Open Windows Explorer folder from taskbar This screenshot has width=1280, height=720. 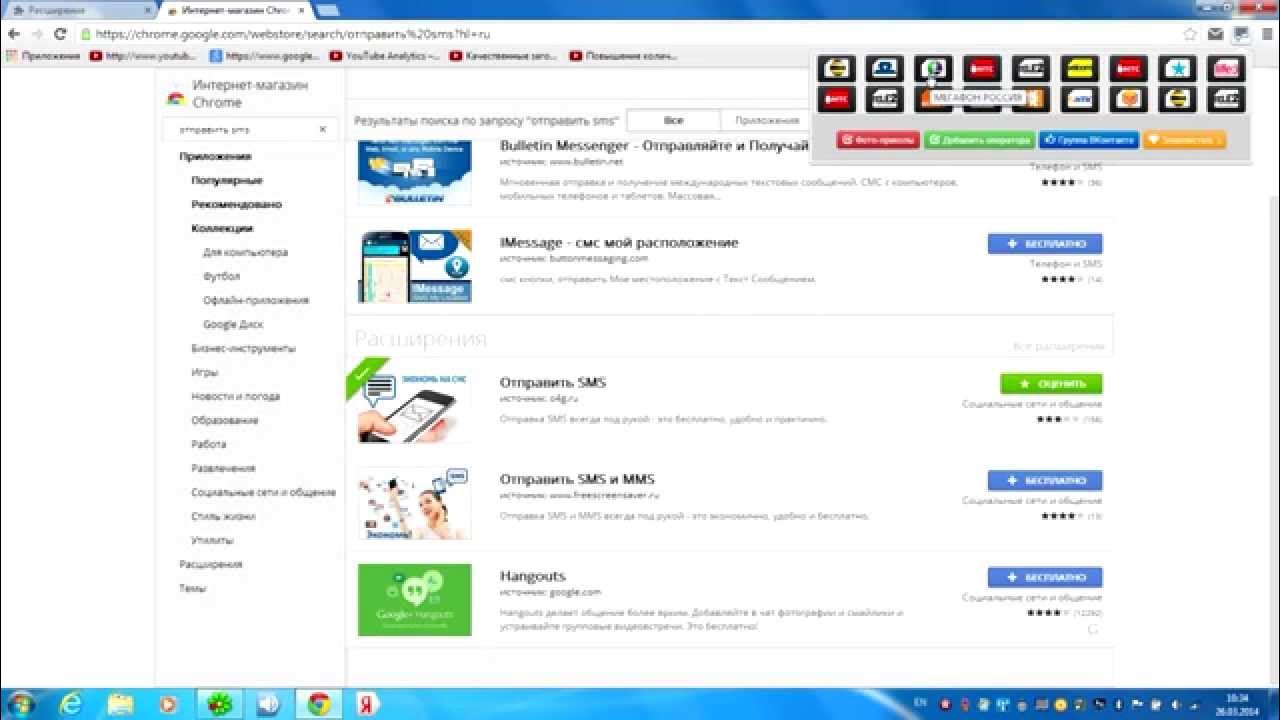pyautogui.click(x=120, y=704)
